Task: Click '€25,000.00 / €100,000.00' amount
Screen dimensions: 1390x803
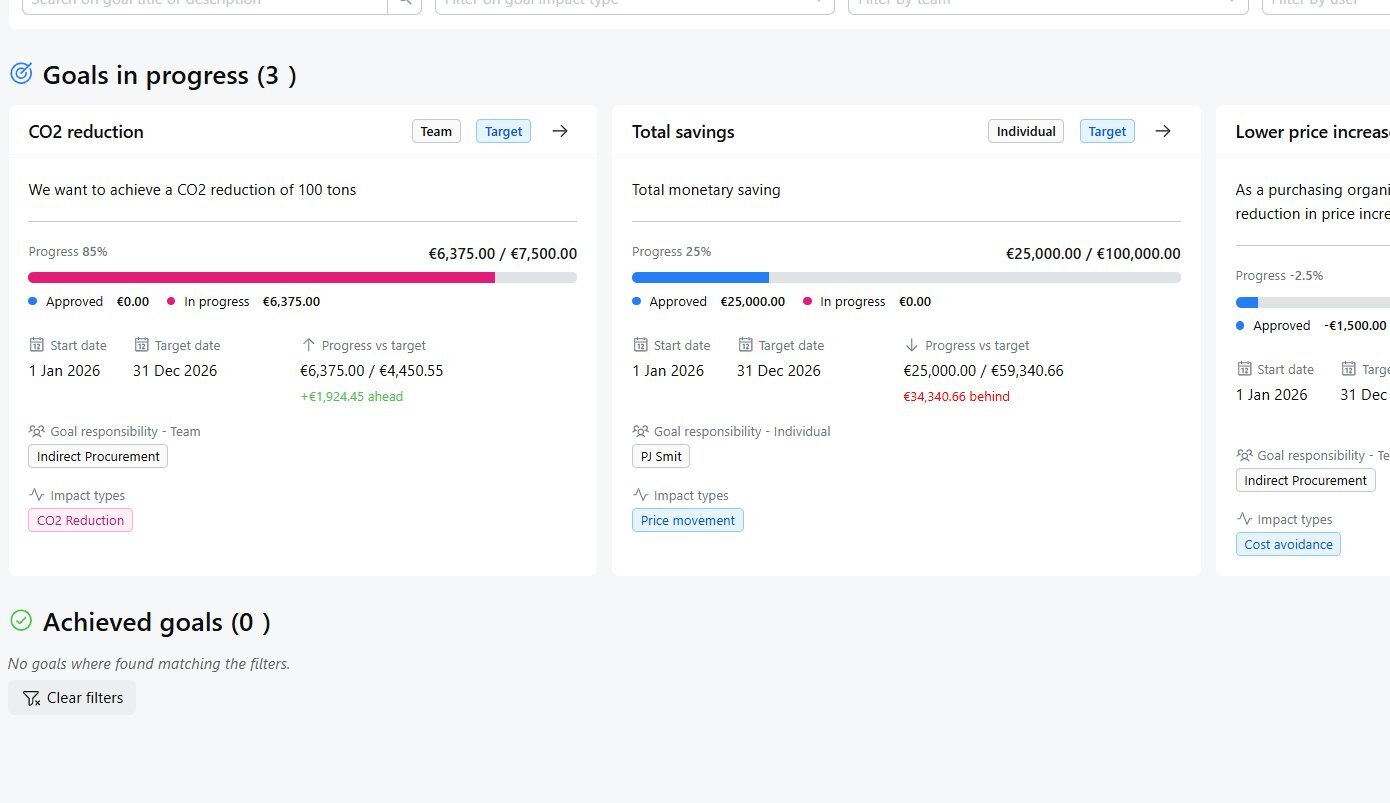Action: [x=1093, y=254]
